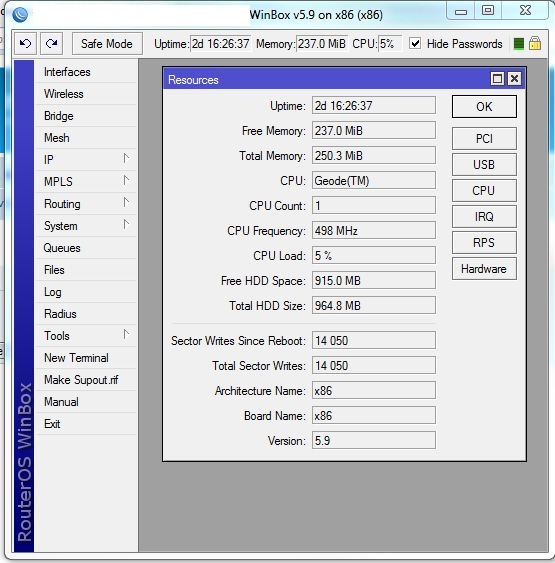Open the Radius menu item
Image resolution: width=555 pixels, height=563 pixels.
click(x=86, y=314)
